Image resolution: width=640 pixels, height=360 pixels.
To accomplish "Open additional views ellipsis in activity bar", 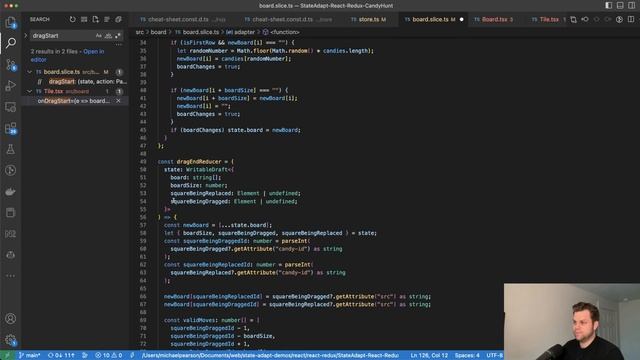I will tap(11, 276).
